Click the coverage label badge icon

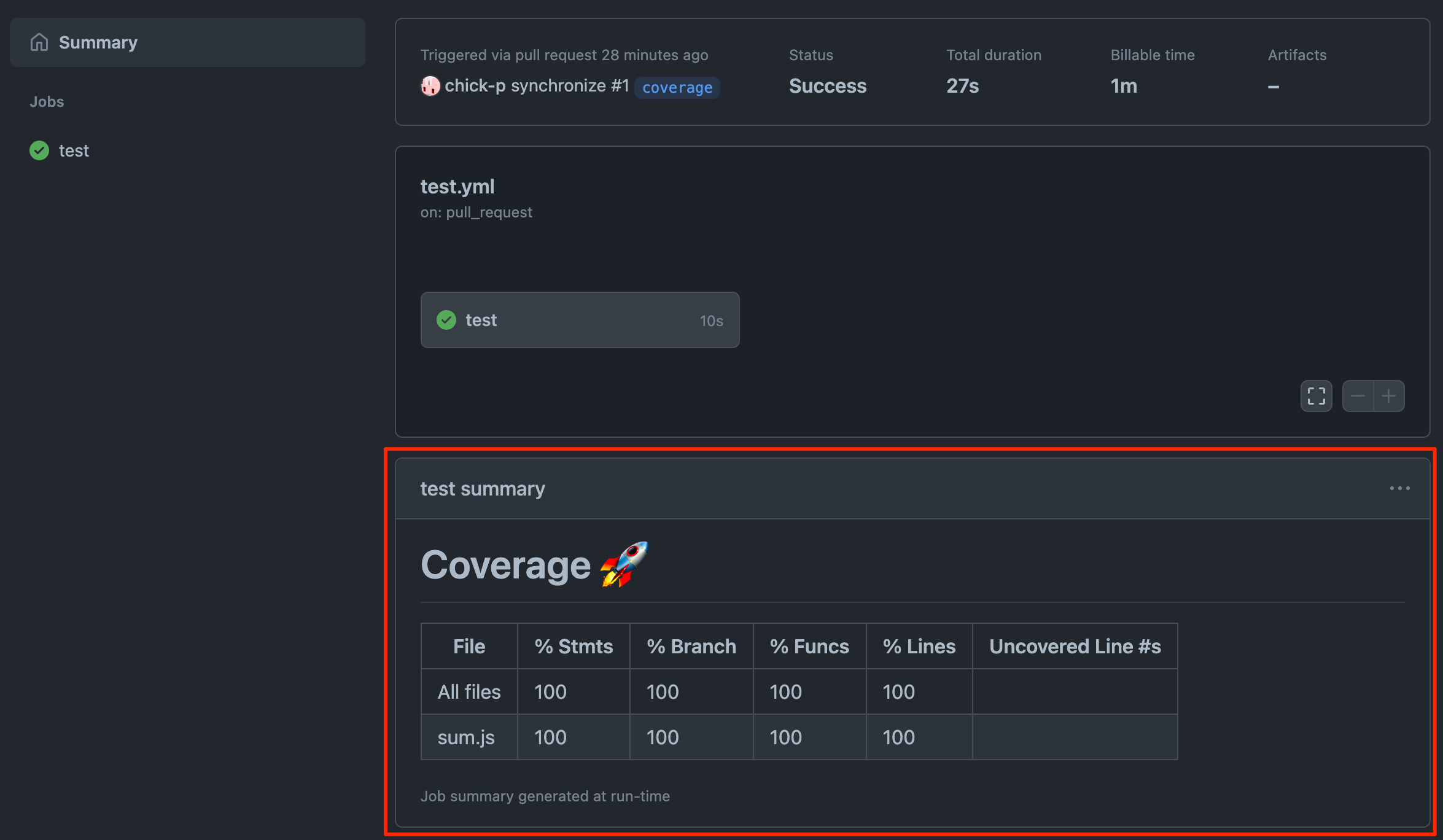point(675,87)
